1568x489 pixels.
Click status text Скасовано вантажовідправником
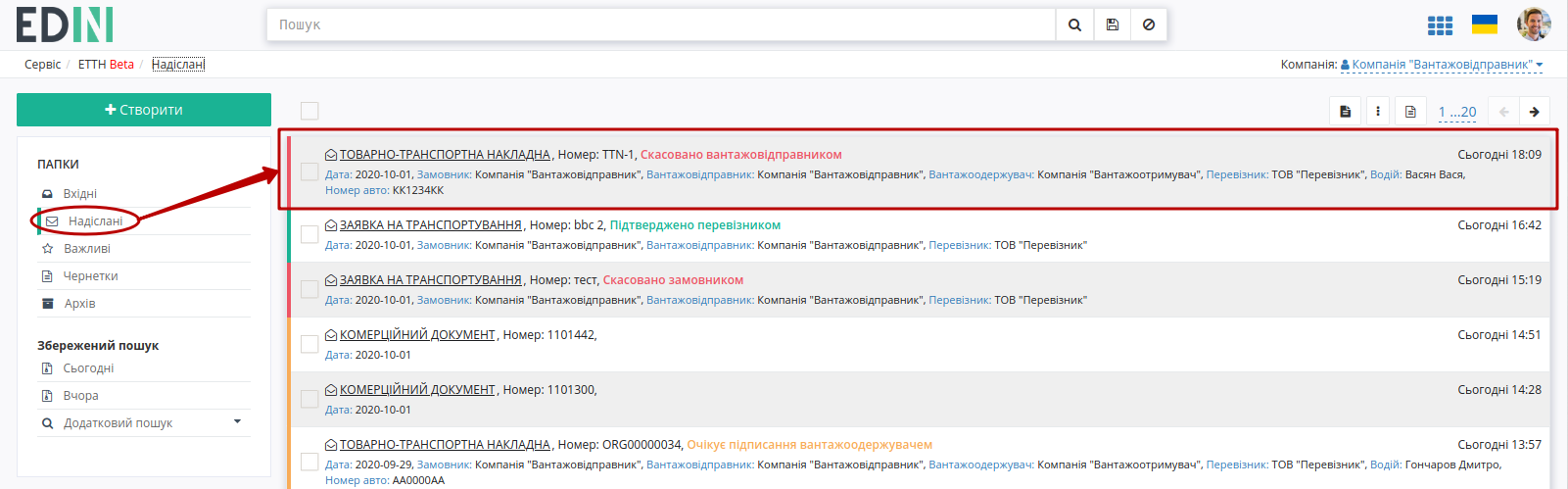(741, 155)
